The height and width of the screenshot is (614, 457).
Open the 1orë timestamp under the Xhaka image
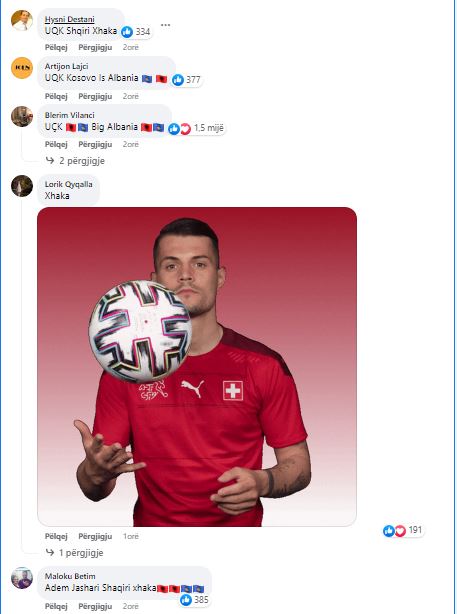131,536
